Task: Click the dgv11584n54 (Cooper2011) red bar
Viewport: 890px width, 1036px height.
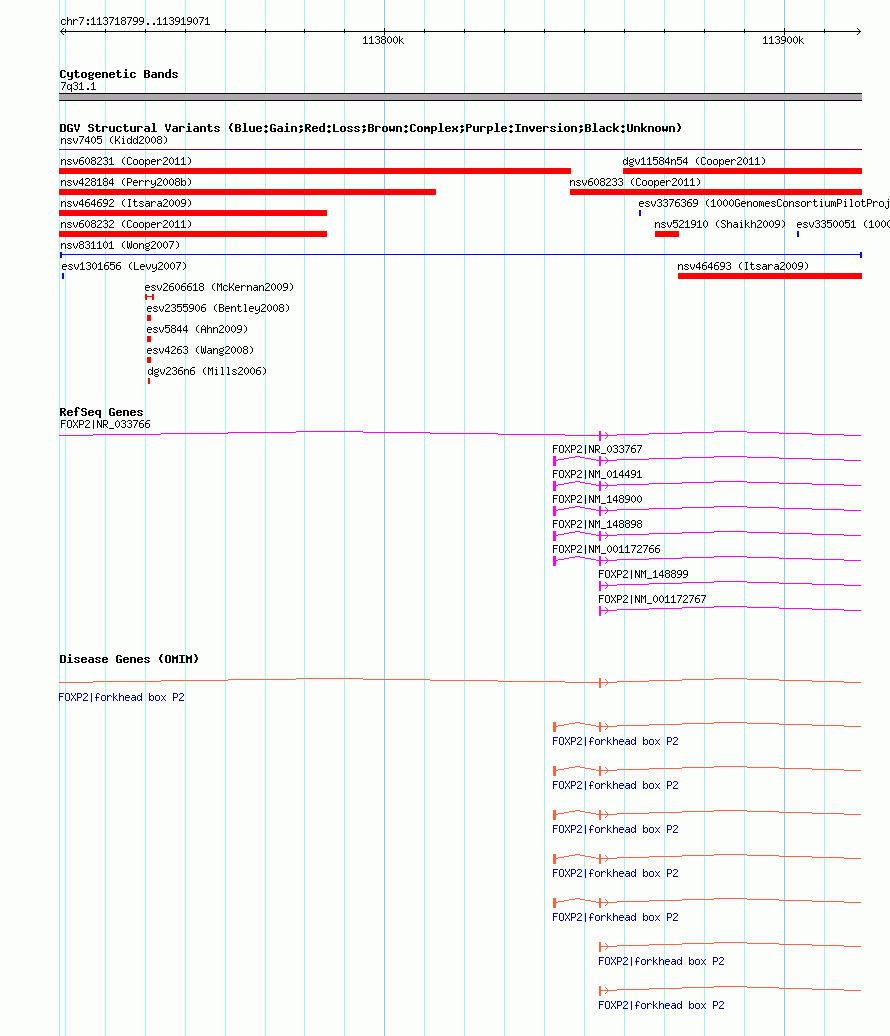Action: click(x=742, y=171)
